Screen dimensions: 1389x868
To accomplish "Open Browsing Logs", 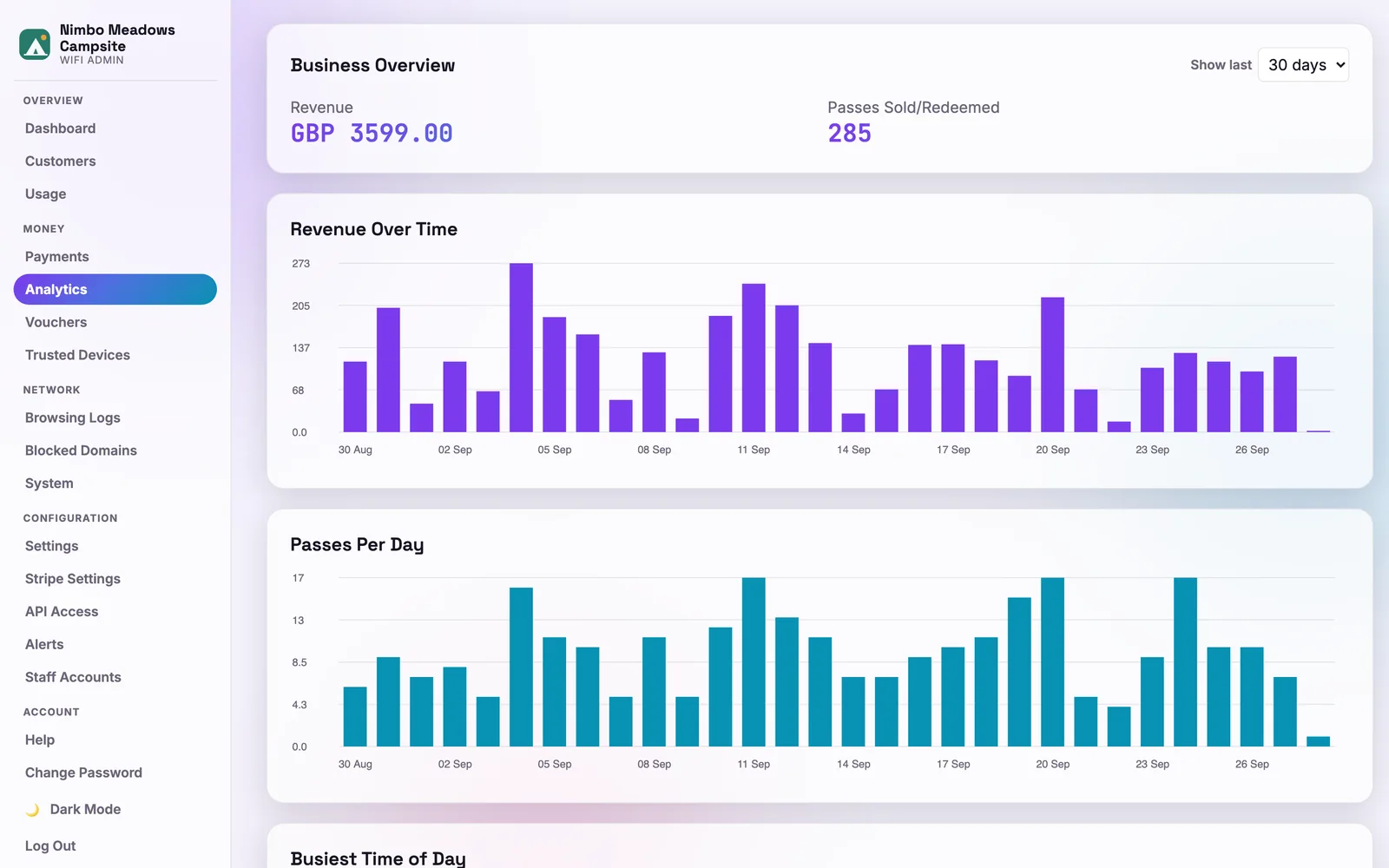I will coord(115,418).
